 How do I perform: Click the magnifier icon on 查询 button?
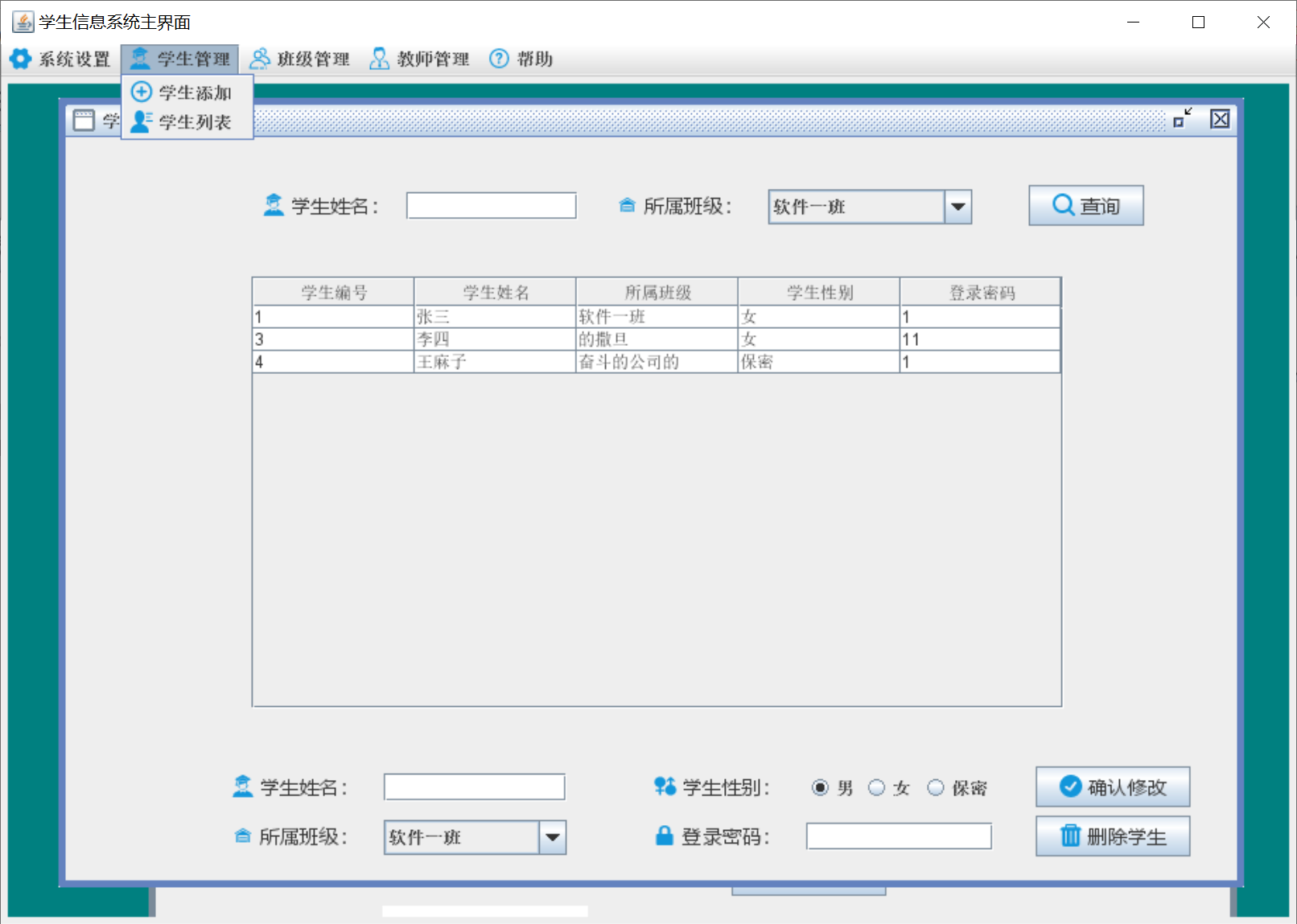[1063, 205]
